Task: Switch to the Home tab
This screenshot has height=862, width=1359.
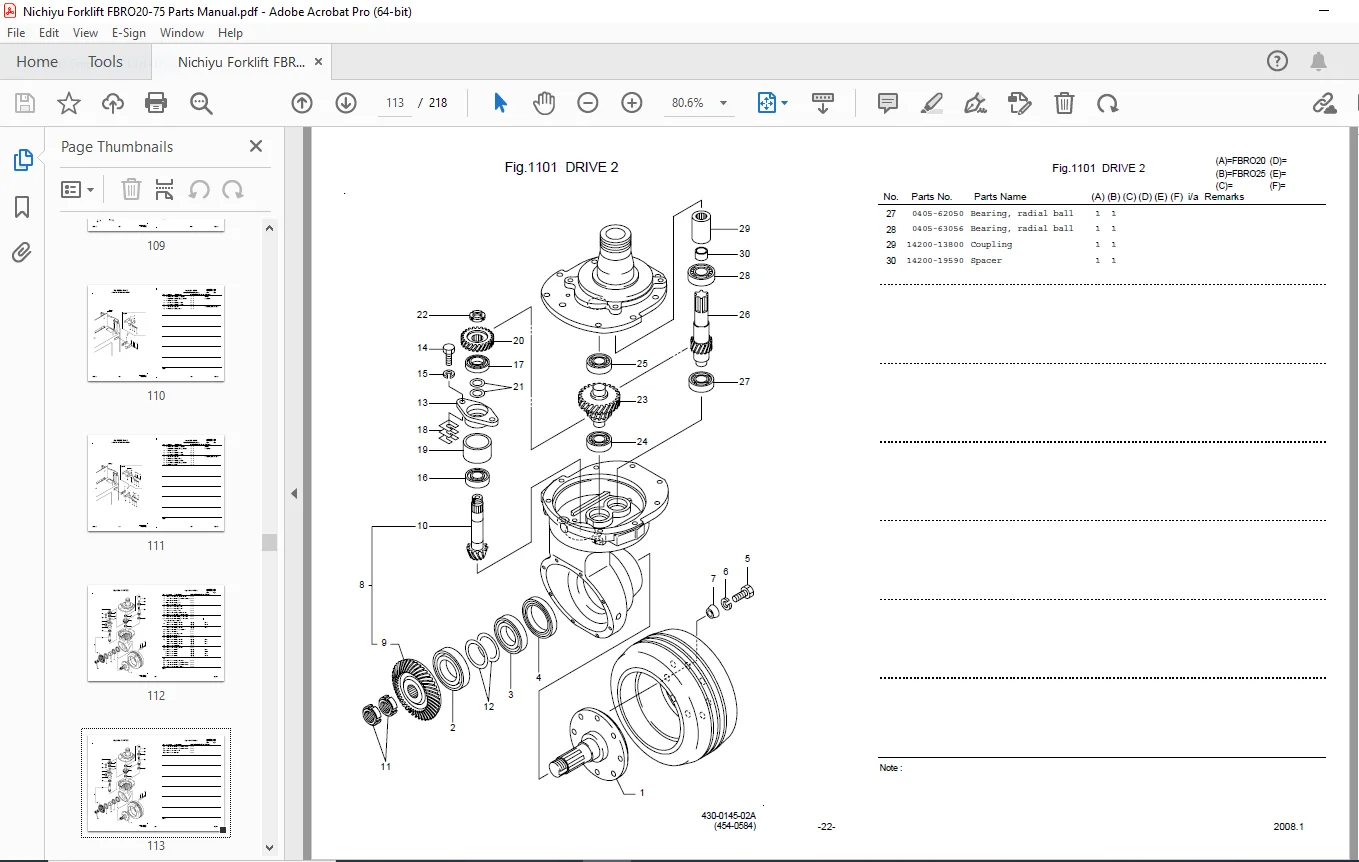Action: 37,62
